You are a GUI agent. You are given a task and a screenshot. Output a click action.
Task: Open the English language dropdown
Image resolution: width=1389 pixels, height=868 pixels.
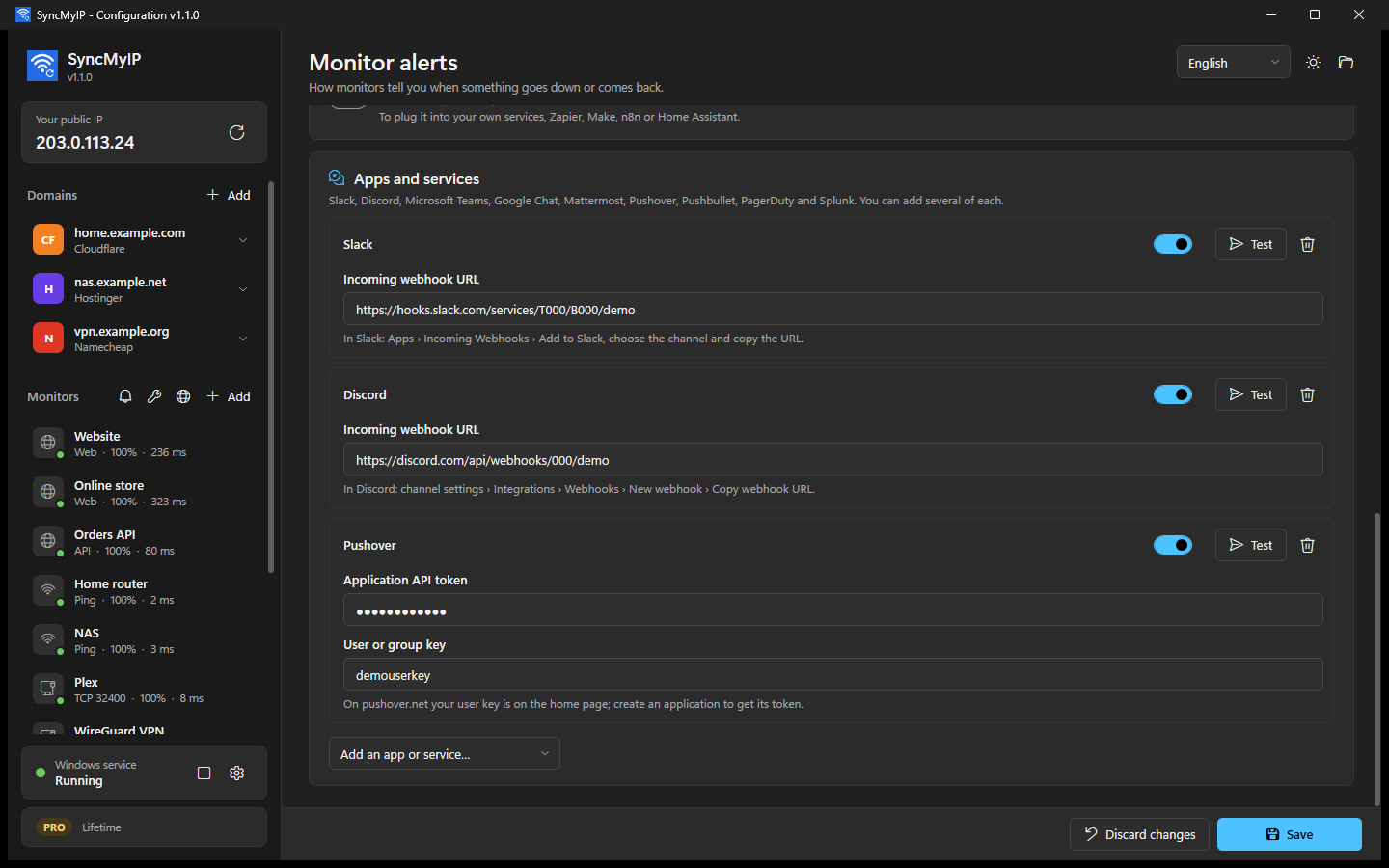1233,63
